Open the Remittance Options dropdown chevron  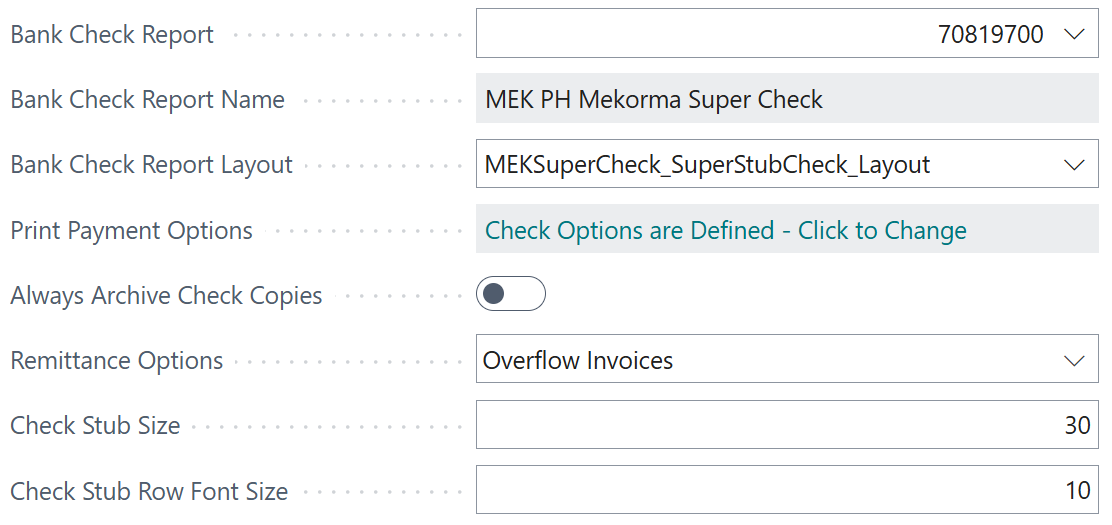pos(1074,360)
